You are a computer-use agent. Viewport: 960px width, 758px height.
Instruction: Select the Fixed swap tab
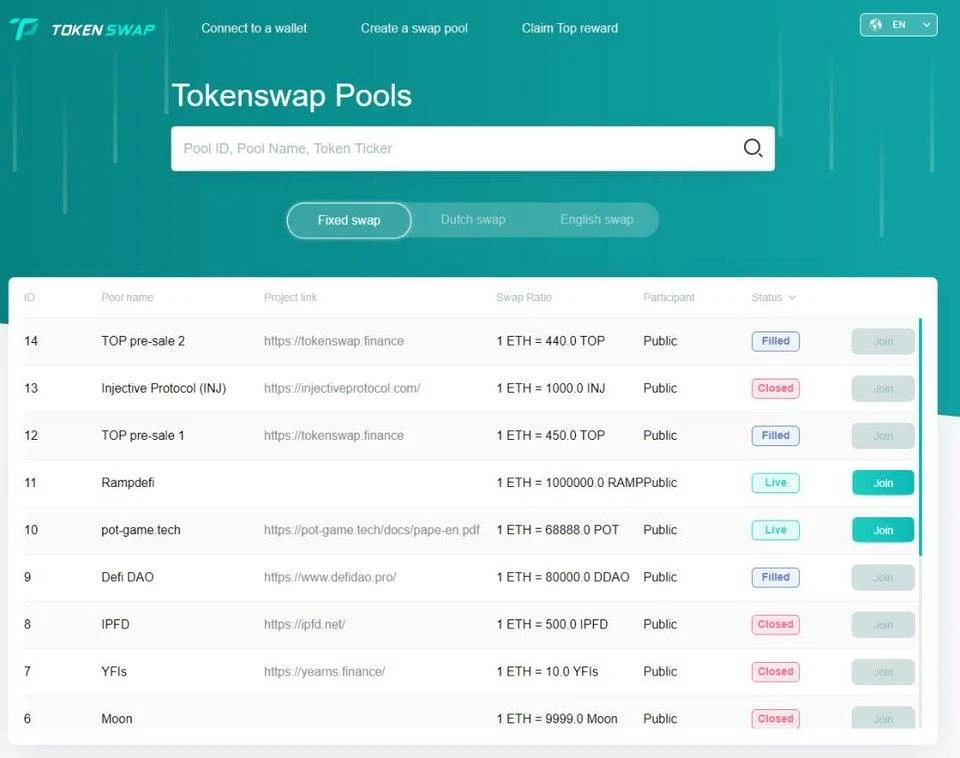pyautogui.click(x=349, y=220)
